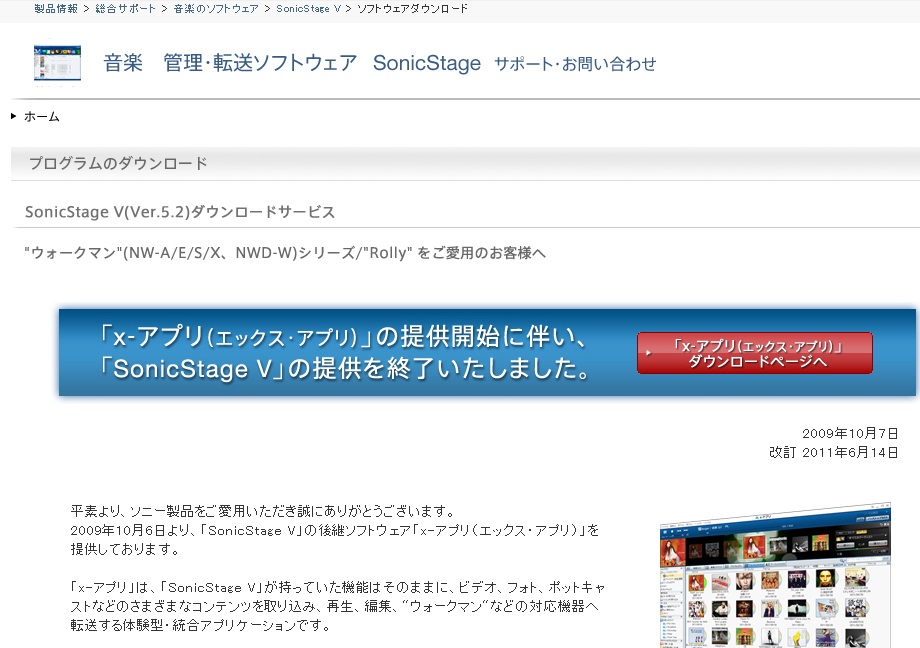Navigate to 音楽のソフトウェア via breadcrumb

pos(215,8)
